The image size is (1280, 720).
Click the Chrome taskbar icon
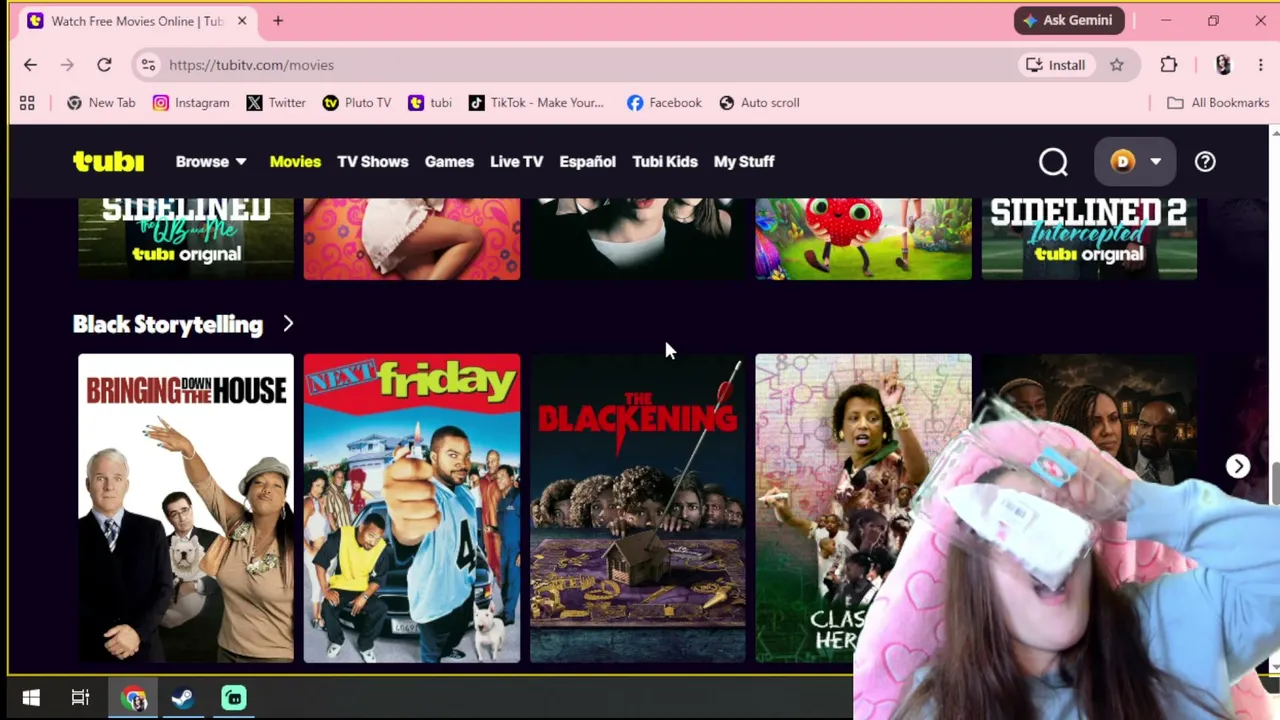[133, 698]
